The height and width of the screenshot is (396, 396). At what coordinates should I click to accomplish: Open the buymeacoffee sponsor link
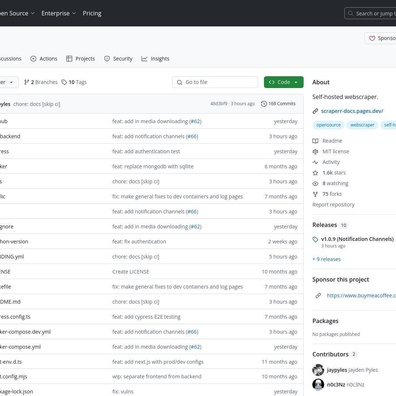pyautogui.click(x=361, y=295)
